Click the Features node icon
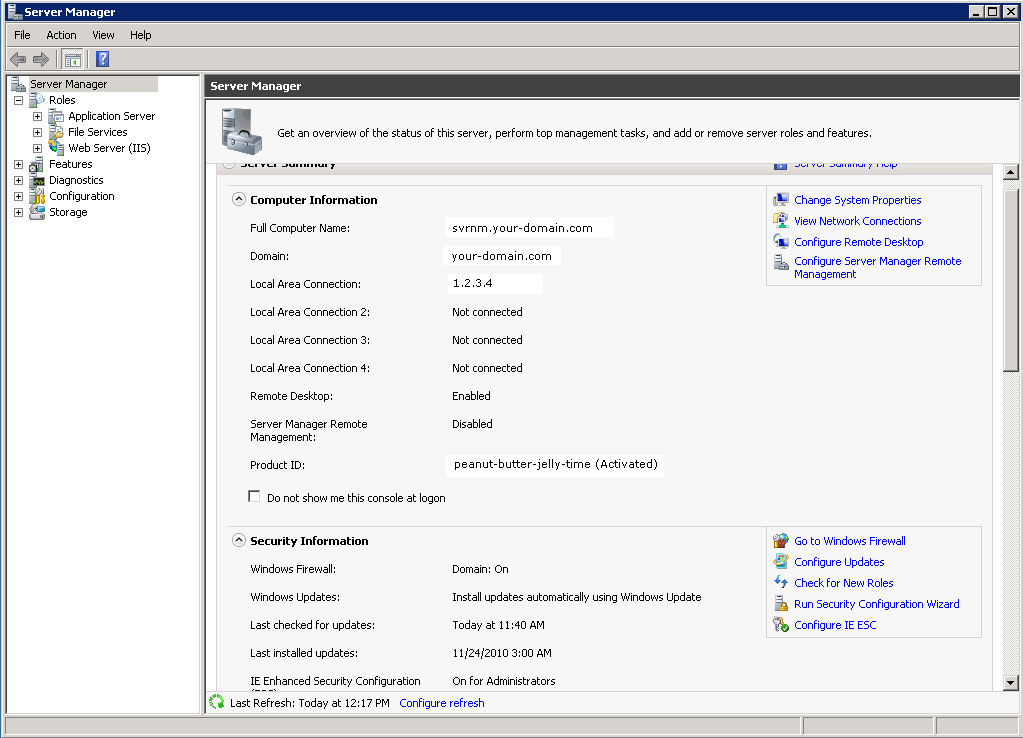 37,164
